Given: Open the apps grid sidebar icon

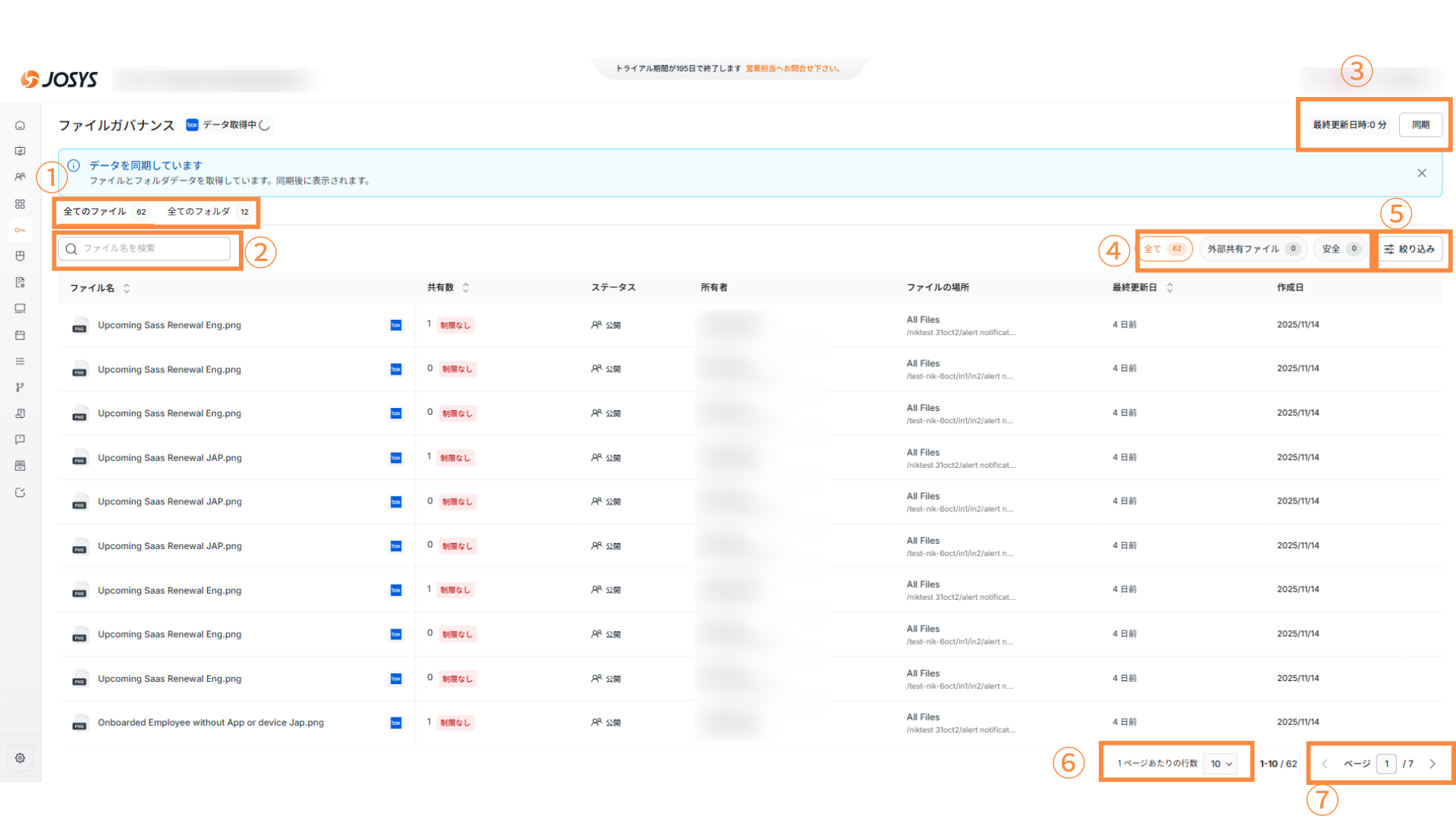Looking at the screenshot, I should pyautogui.click(x=20, y=204).
